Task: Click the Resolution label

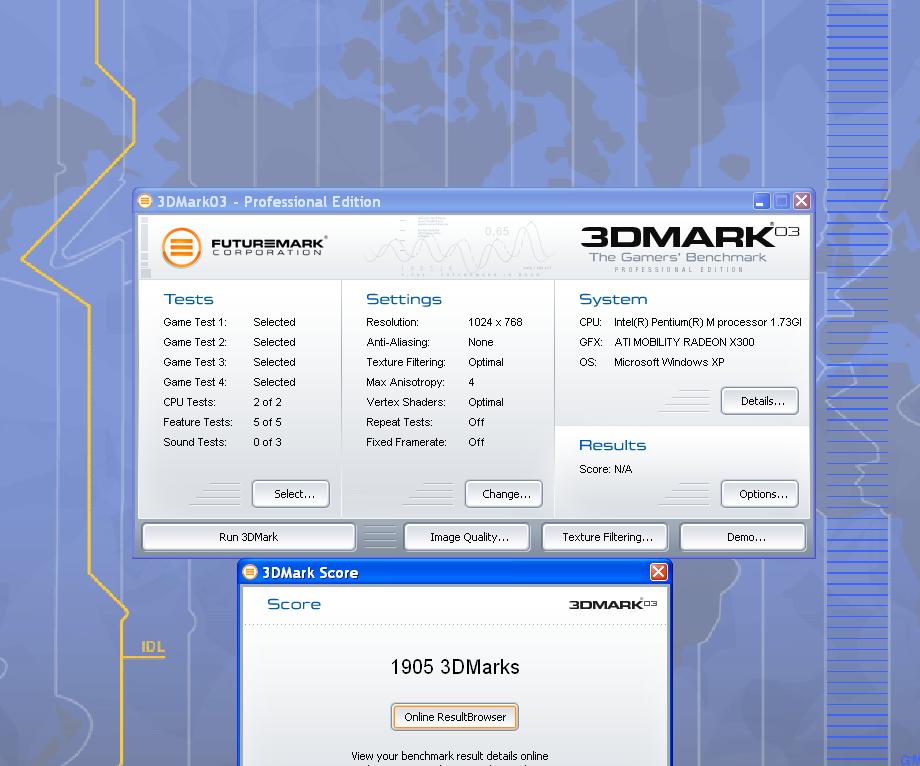Action: pyautogui.click(x=393, y=322)
